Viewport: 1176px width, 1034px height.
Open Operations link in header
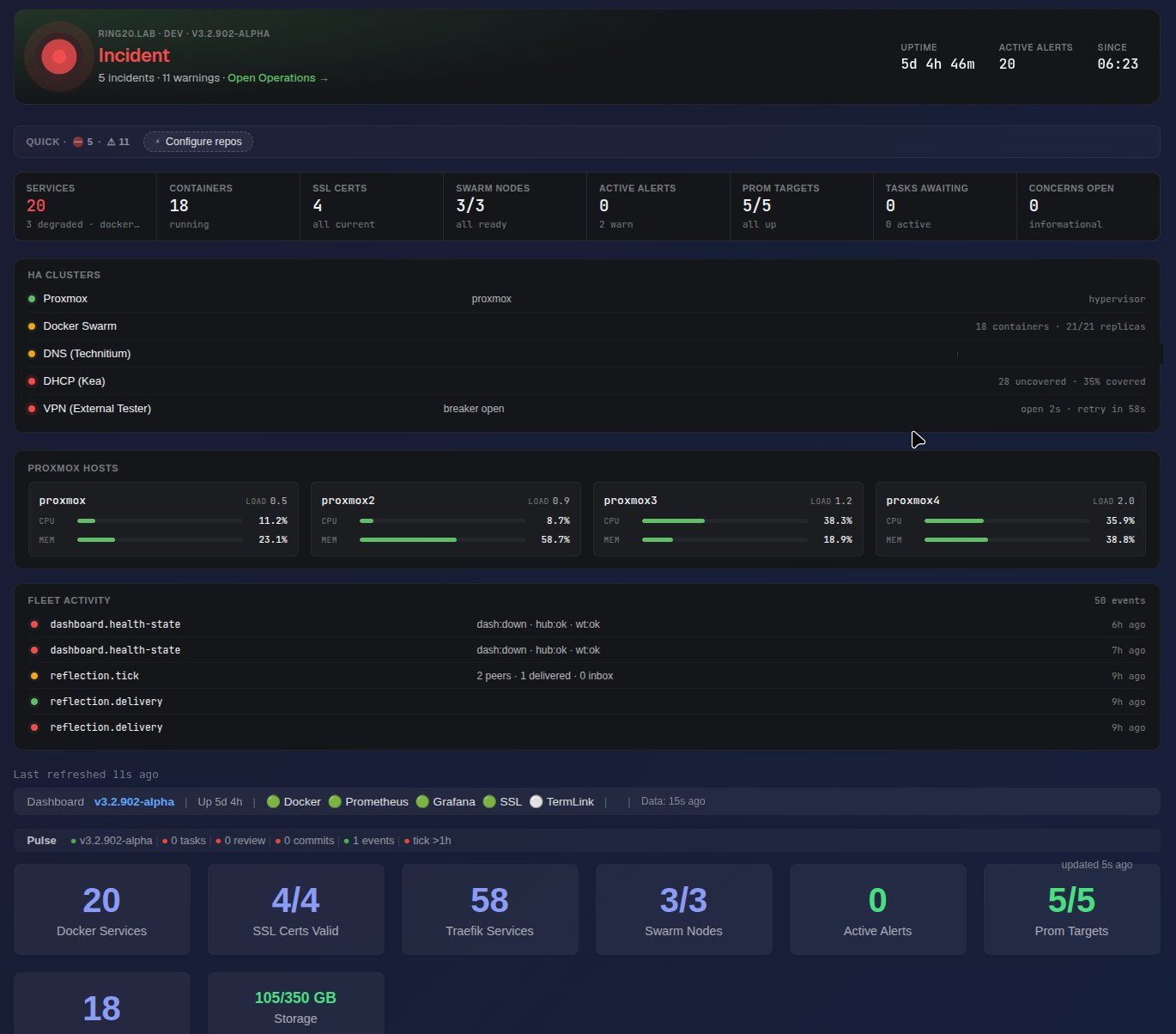point(278,78)
